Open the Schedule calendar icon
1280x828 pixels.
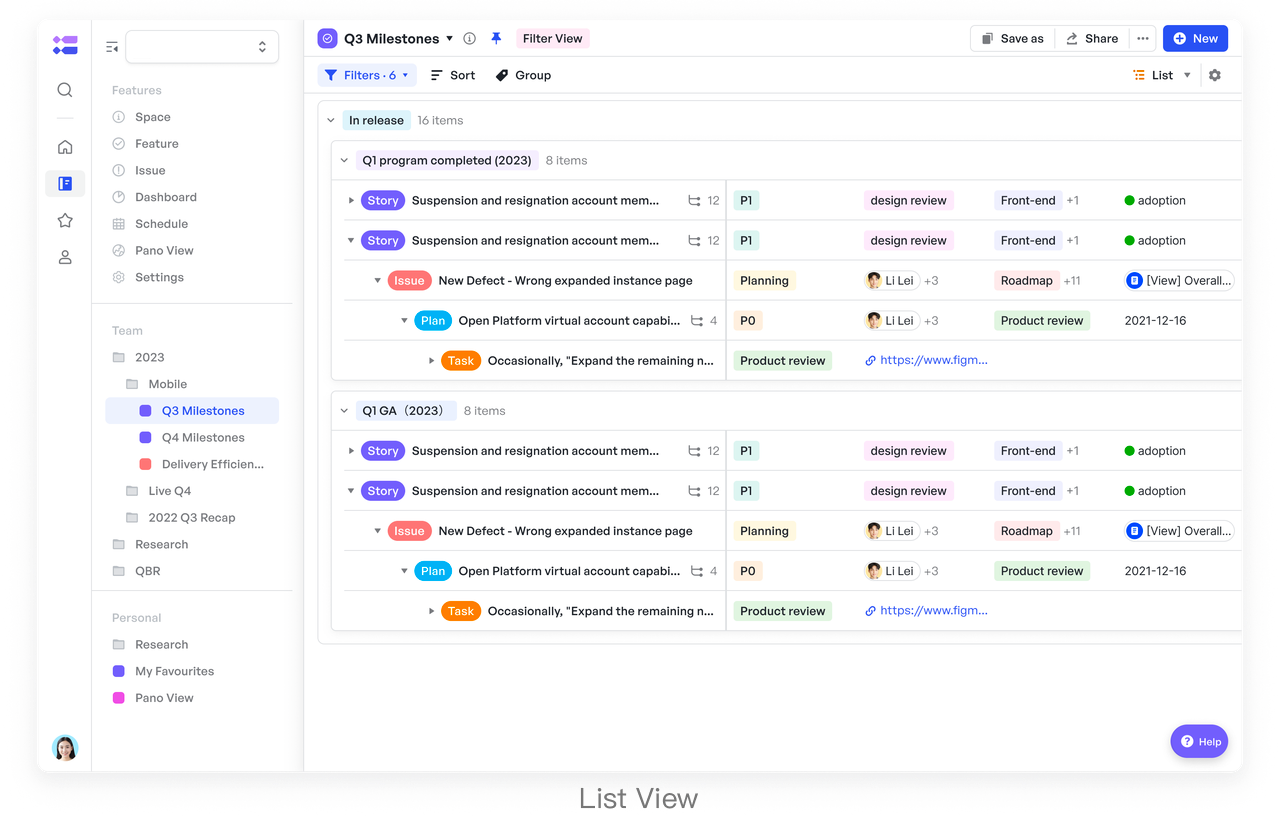(120, 223)
